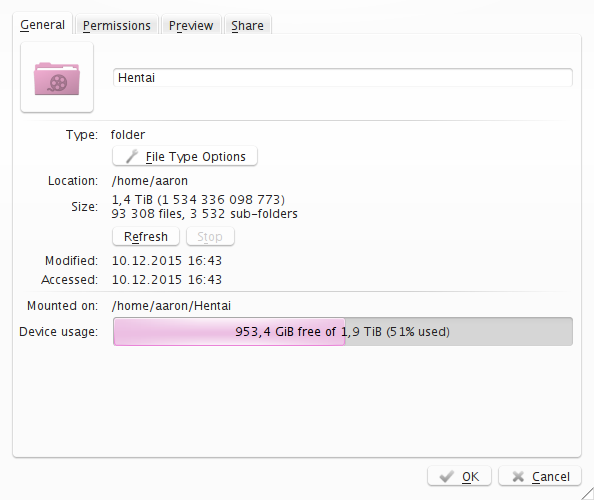This screenshot has width=594, height=500.
Task: Click the disabled Stop button
Action: click(210, 236)
